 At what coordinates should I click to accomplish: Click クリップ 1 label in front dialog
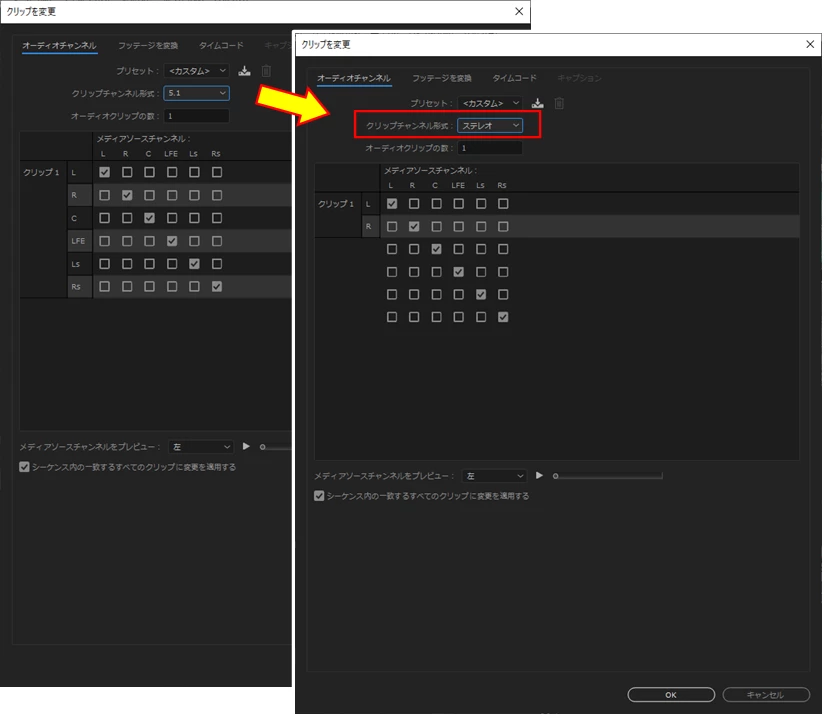click(x=336, y=204)
